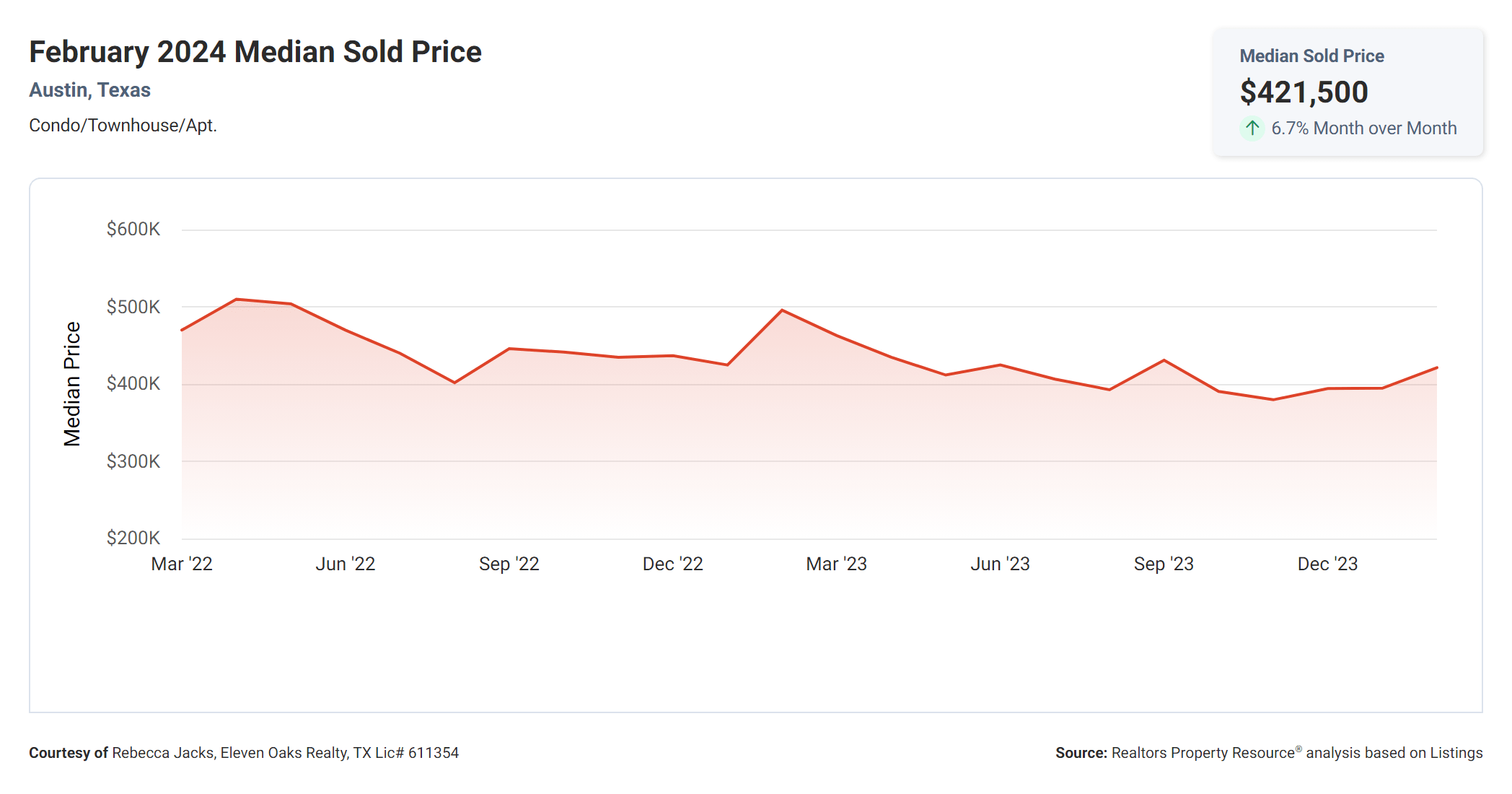Select the Jun '22 x-axis label
The image size is (1512, 794).
click(x=346, y=564)
